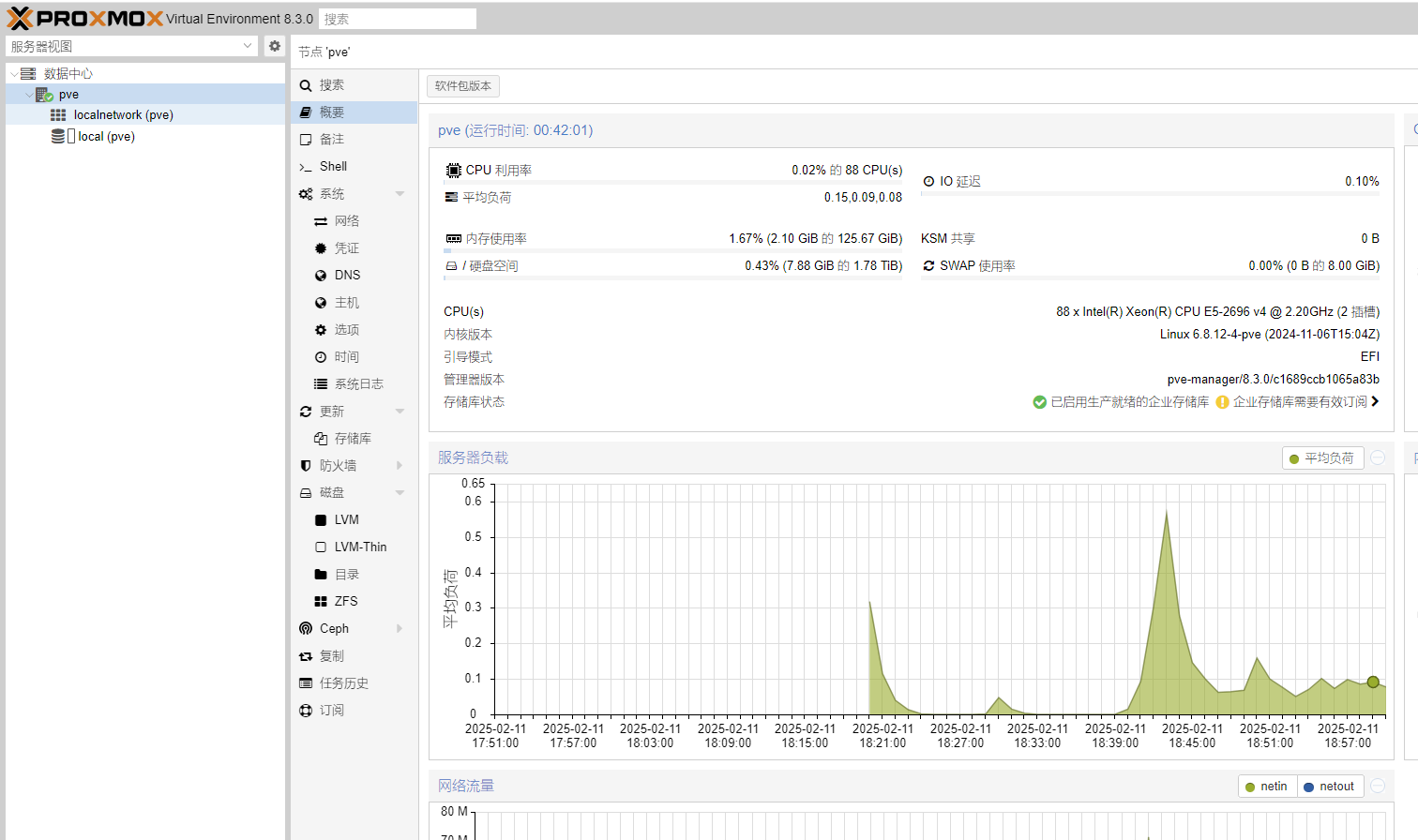Screen dimensions: 1418x840
Task: Click the undo zoom button of 服务器负载 chart
Action: click(x=1378, y=457)
